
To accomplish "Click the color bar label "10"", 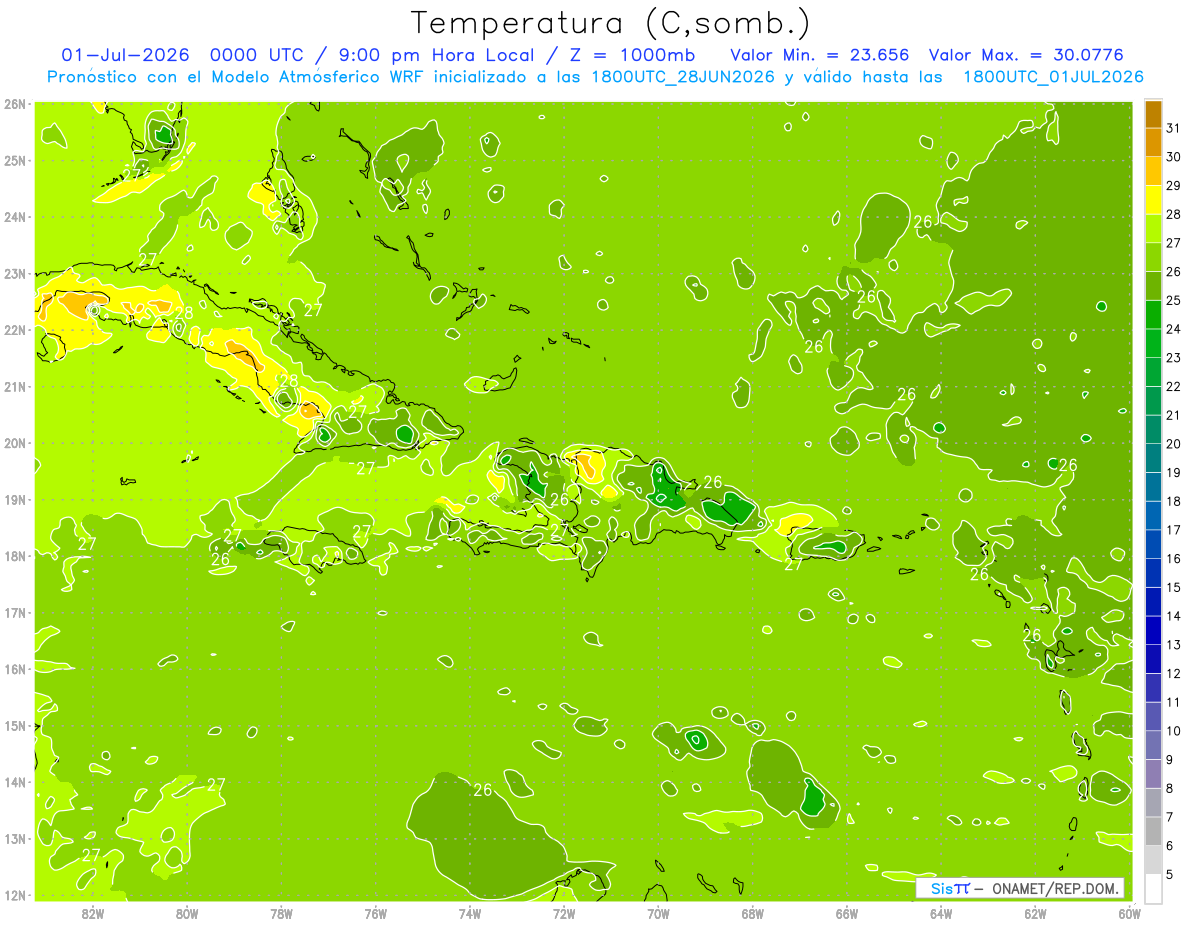I will click(1173, 731).
